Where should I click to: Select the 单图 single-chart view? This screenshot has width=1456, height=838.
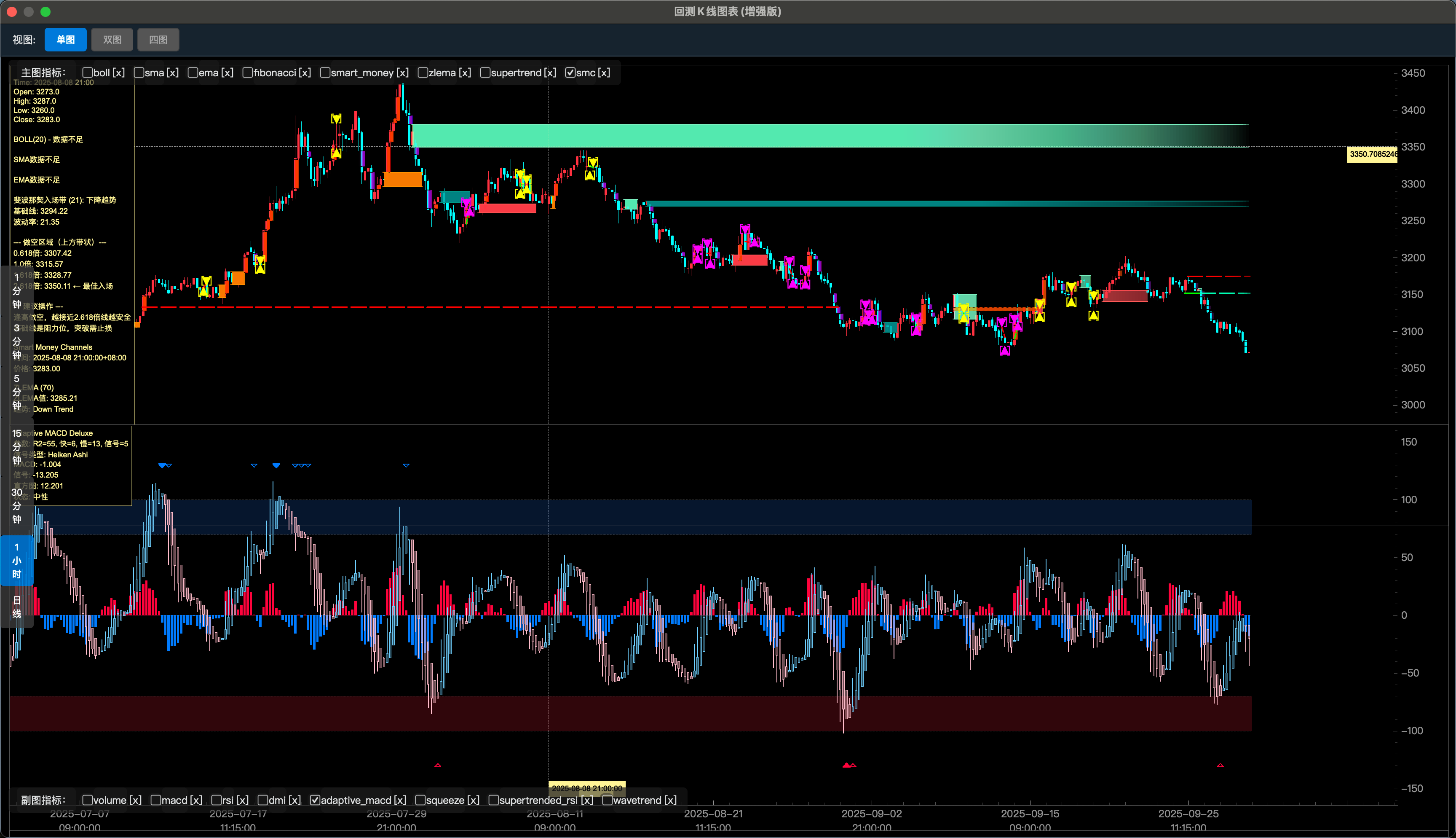pyautogui.click(x=66, y=40)
